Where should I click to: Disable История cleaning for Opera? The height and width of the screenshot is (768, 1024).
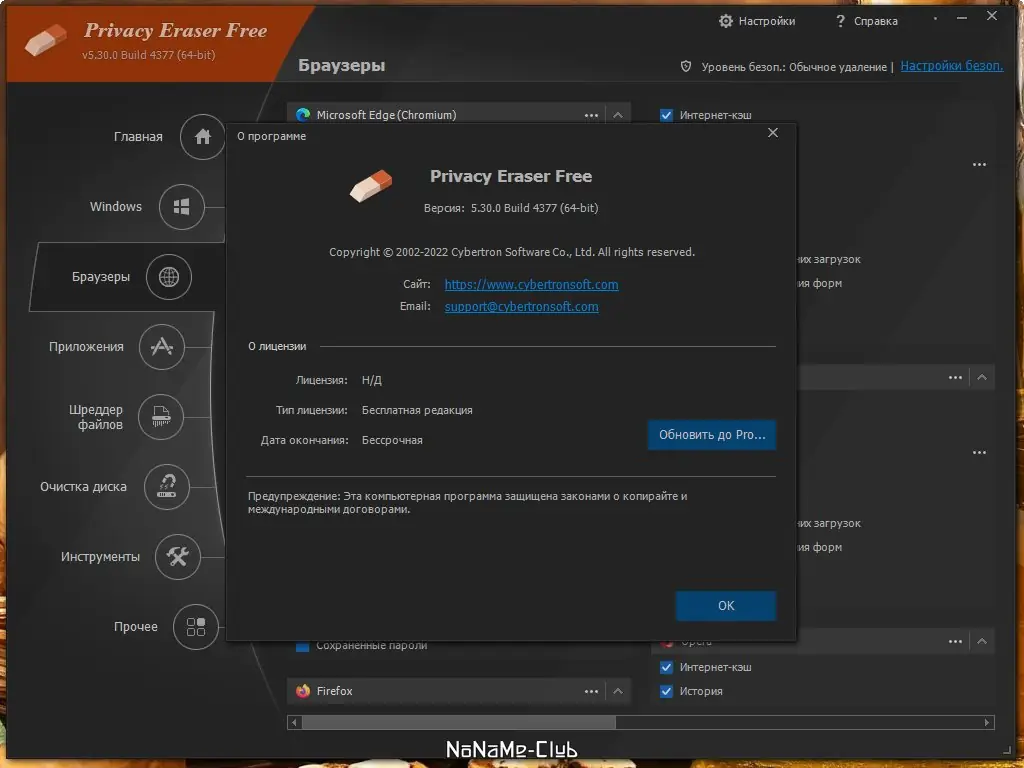(666, 691)
